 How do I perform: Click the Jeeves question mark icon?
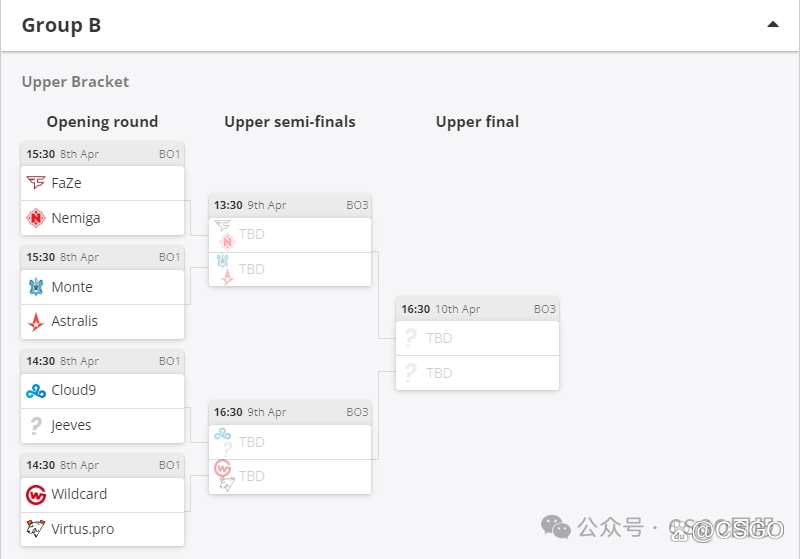coord(36,425)
